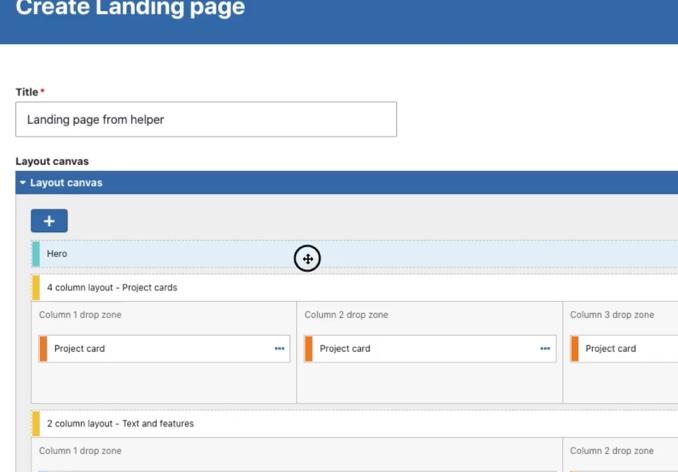Open ellipsis menu on Column 2 Project card
Screen dimensions: 678x472
point(545,349)
